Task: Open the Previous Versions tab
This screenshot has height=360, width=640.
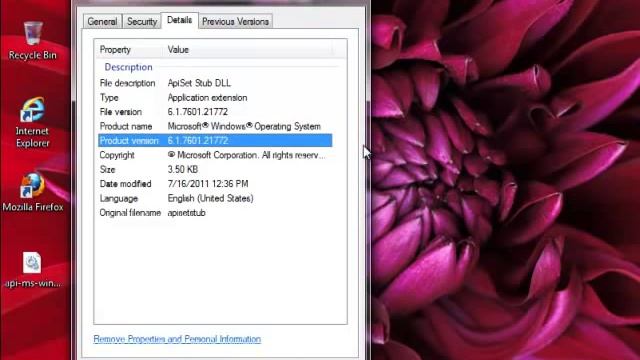Action: [x=236, y=22]
